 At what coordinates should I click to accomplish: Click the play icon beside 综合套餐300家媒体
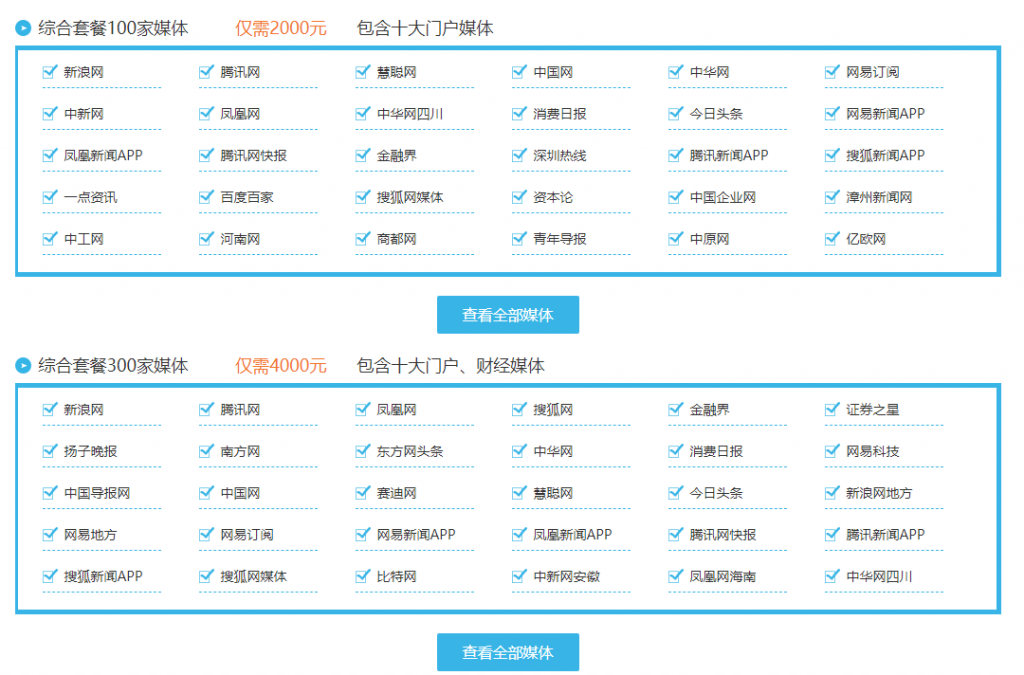click(24, 366)
